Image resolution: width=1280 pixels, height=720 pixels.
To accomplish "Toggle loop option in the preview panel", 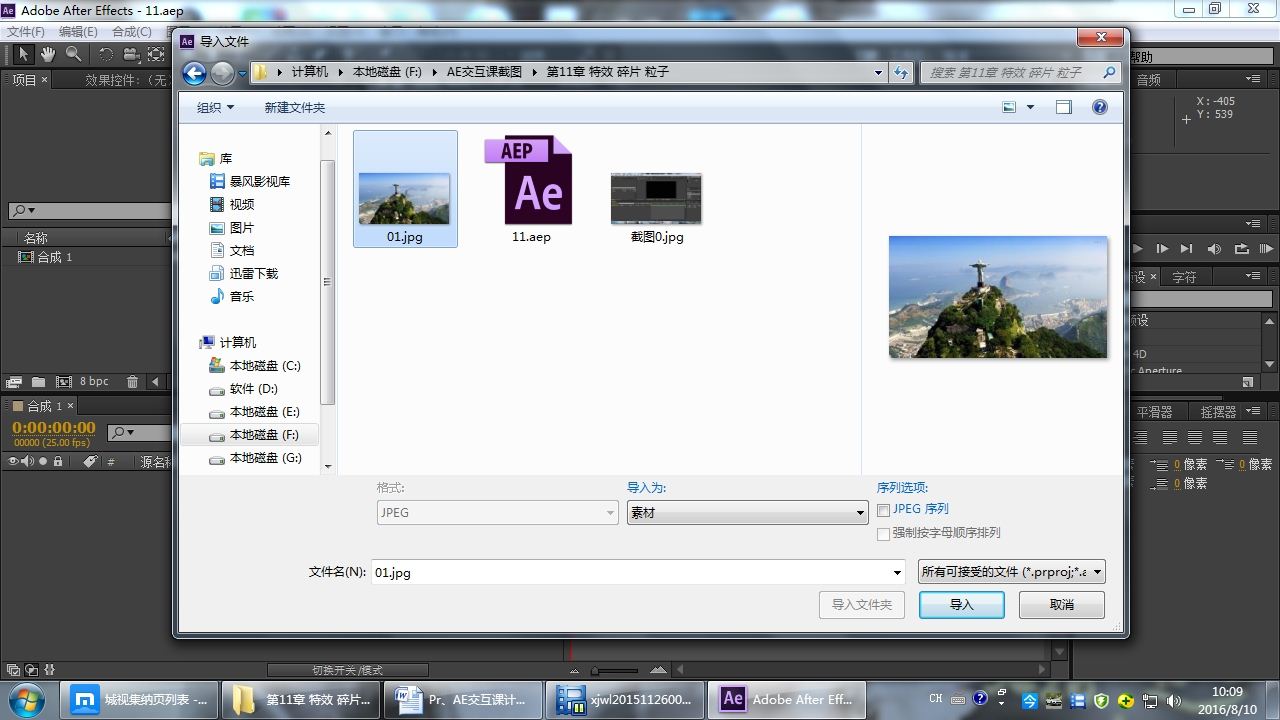I will (1241, 249).
